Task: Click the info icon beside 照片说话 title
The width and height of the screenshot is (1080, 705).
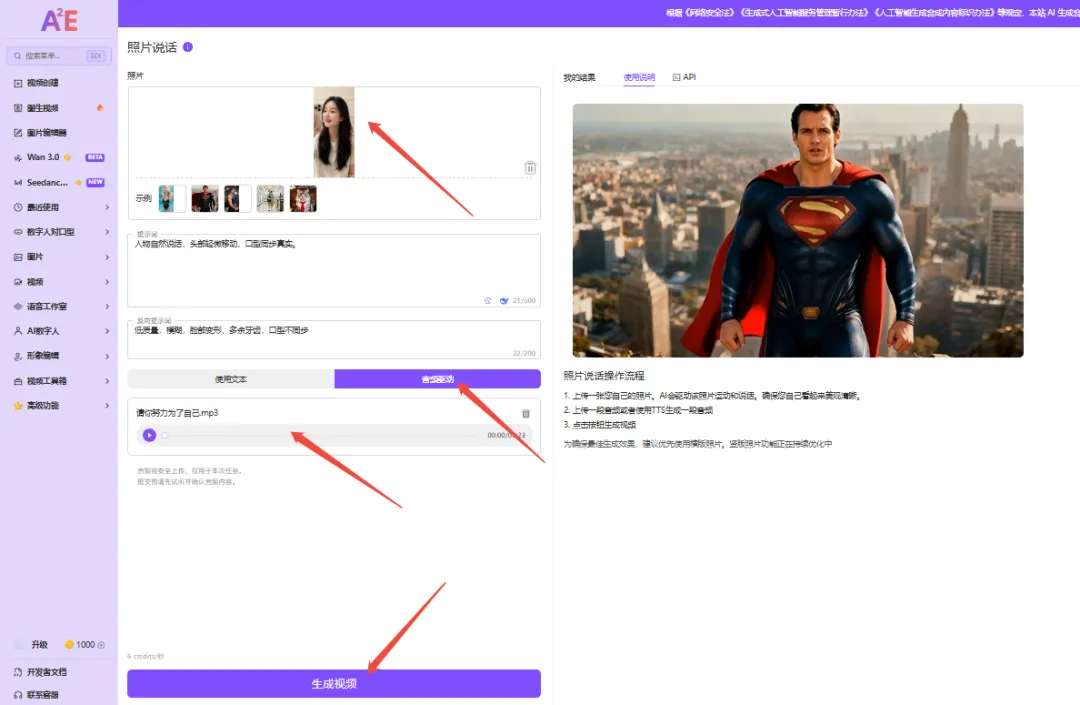Action: coord(188,47)
